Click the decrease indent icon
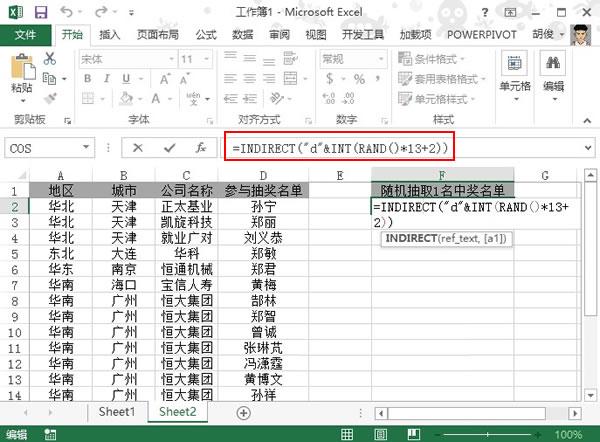600x442 pixels. [231, 99]
